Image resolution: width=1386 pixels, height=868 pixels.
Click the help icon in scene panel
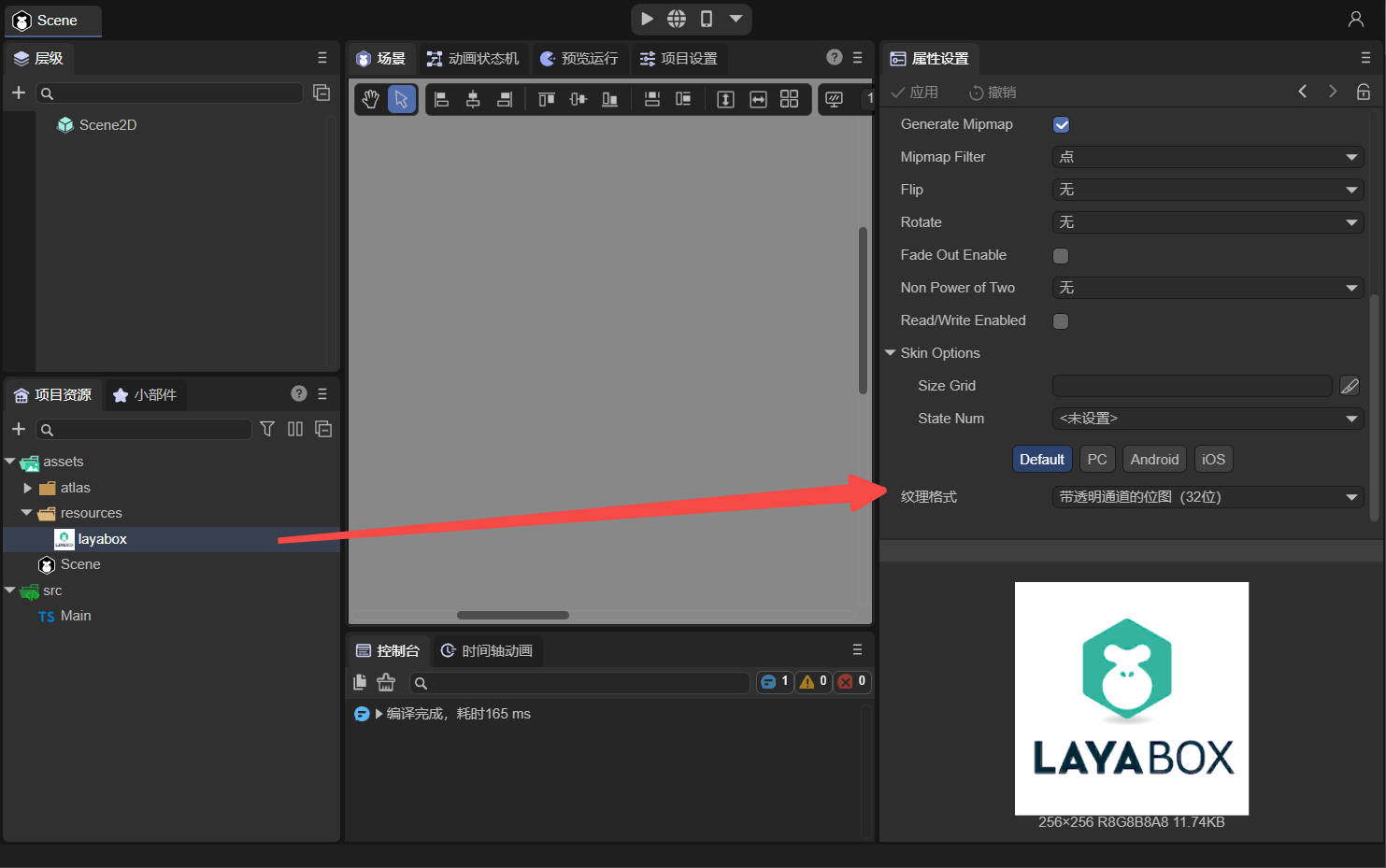(835, 58)
